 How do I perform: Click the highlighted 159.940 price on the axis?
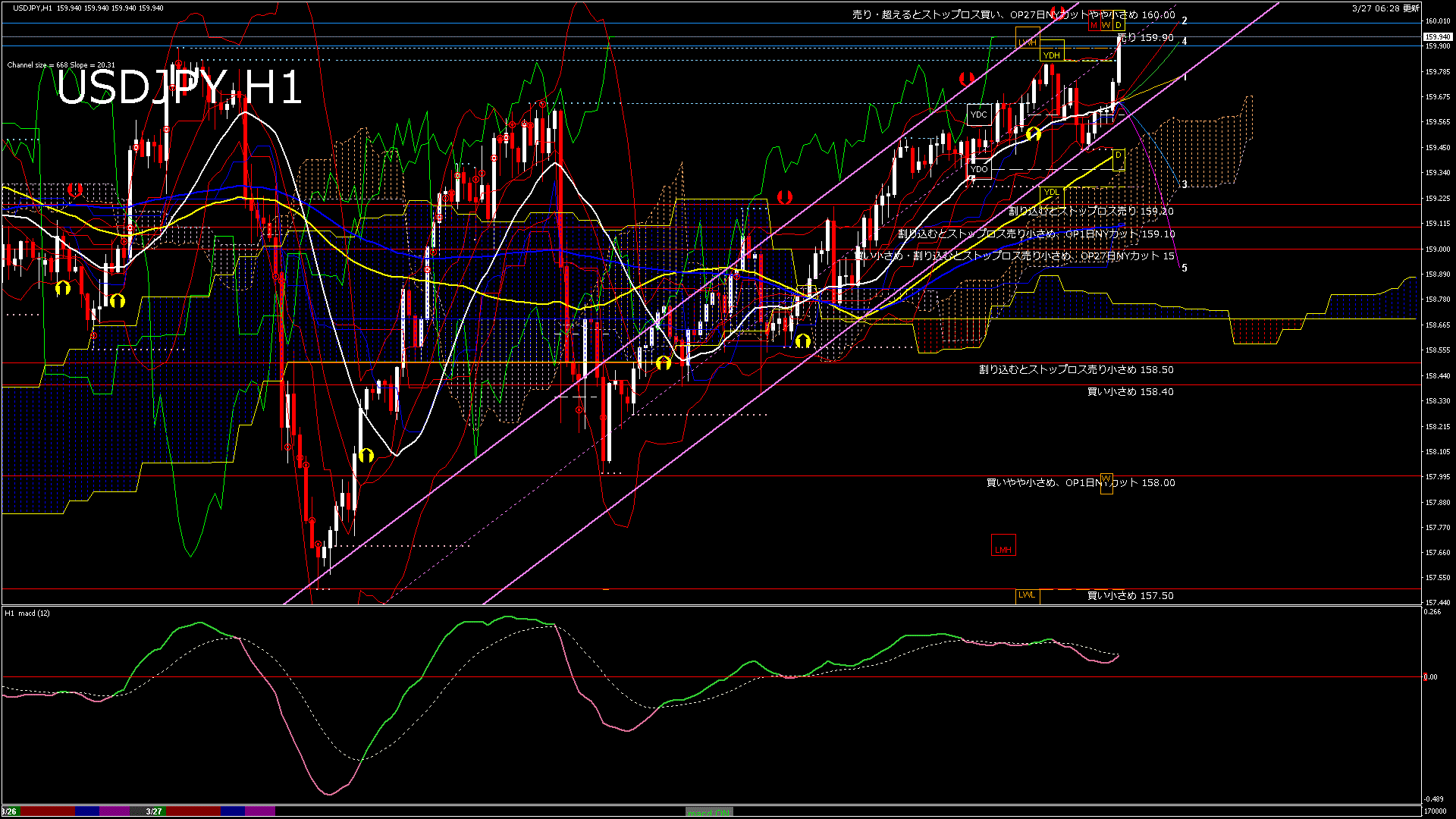point(1439,36)
